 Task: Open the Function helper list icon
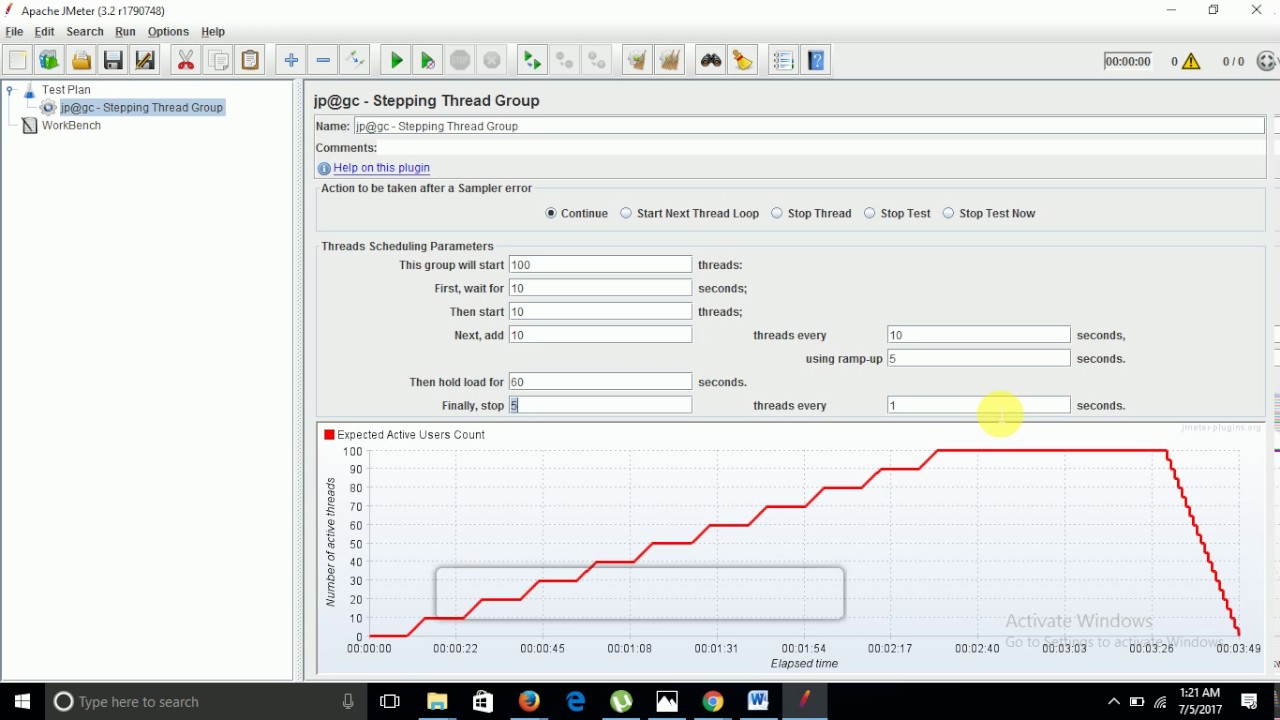[x=783, y=61]
